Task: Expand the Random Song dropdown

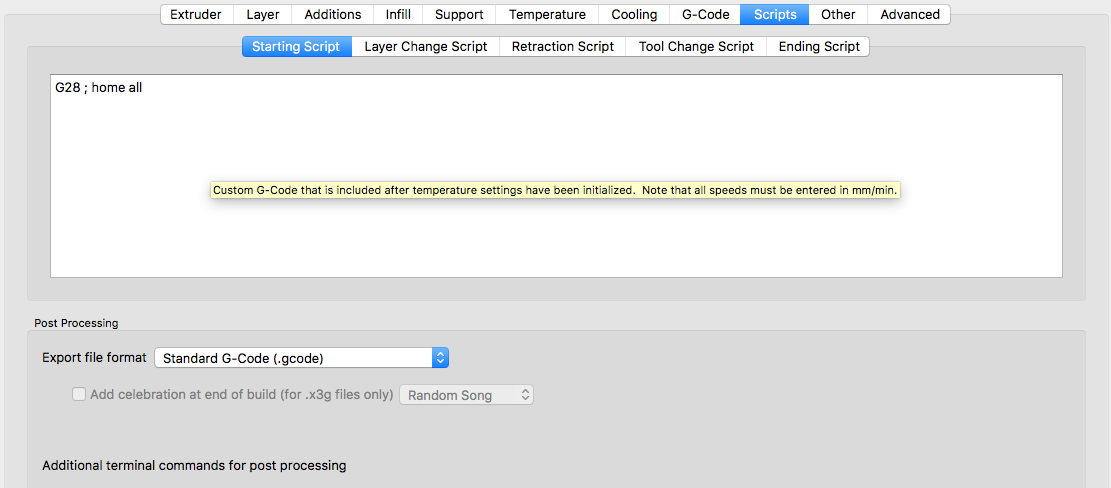Action: (466, 395)
